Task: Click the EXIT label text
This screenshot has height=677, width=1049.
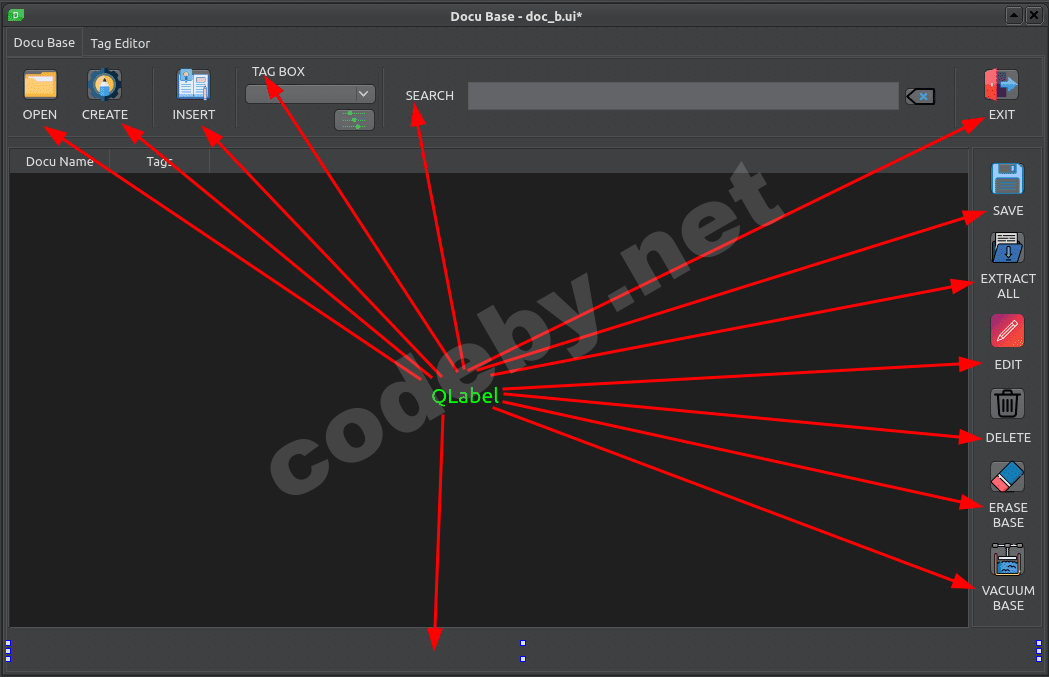Action: tap(1002, 114)
